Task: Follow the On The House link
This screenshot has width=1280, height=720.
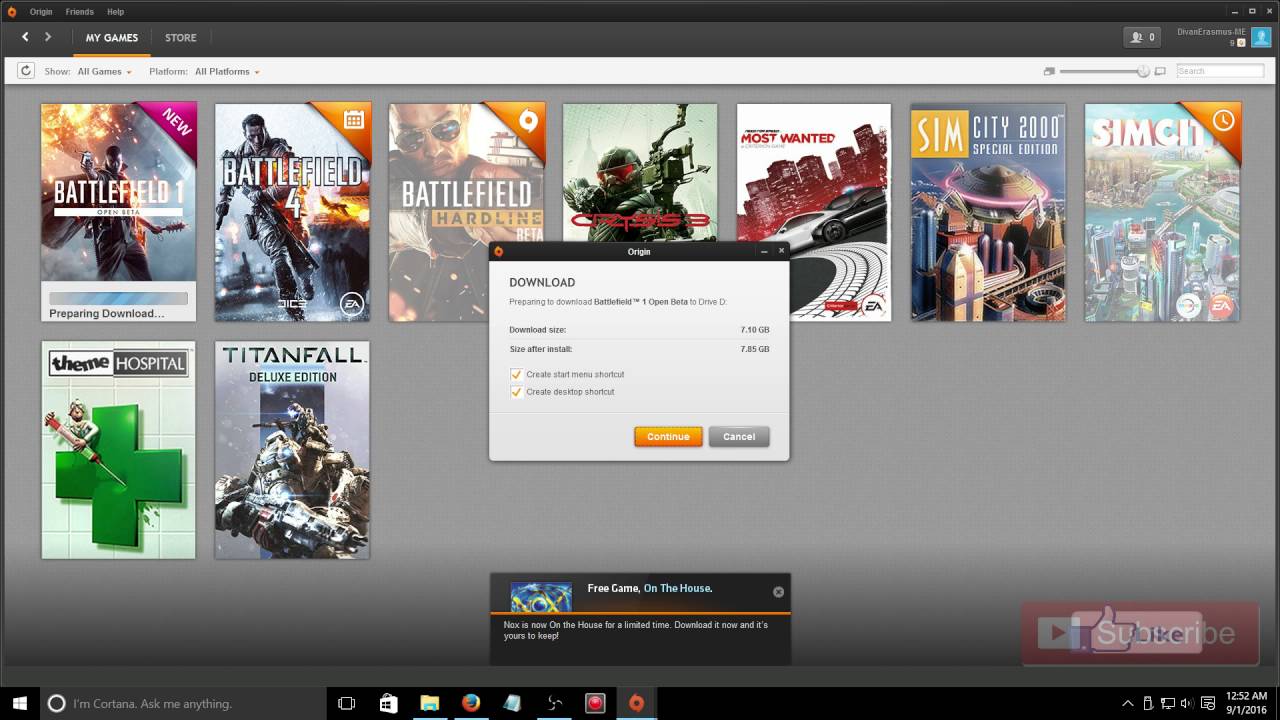Action: [x=677, y=588]
